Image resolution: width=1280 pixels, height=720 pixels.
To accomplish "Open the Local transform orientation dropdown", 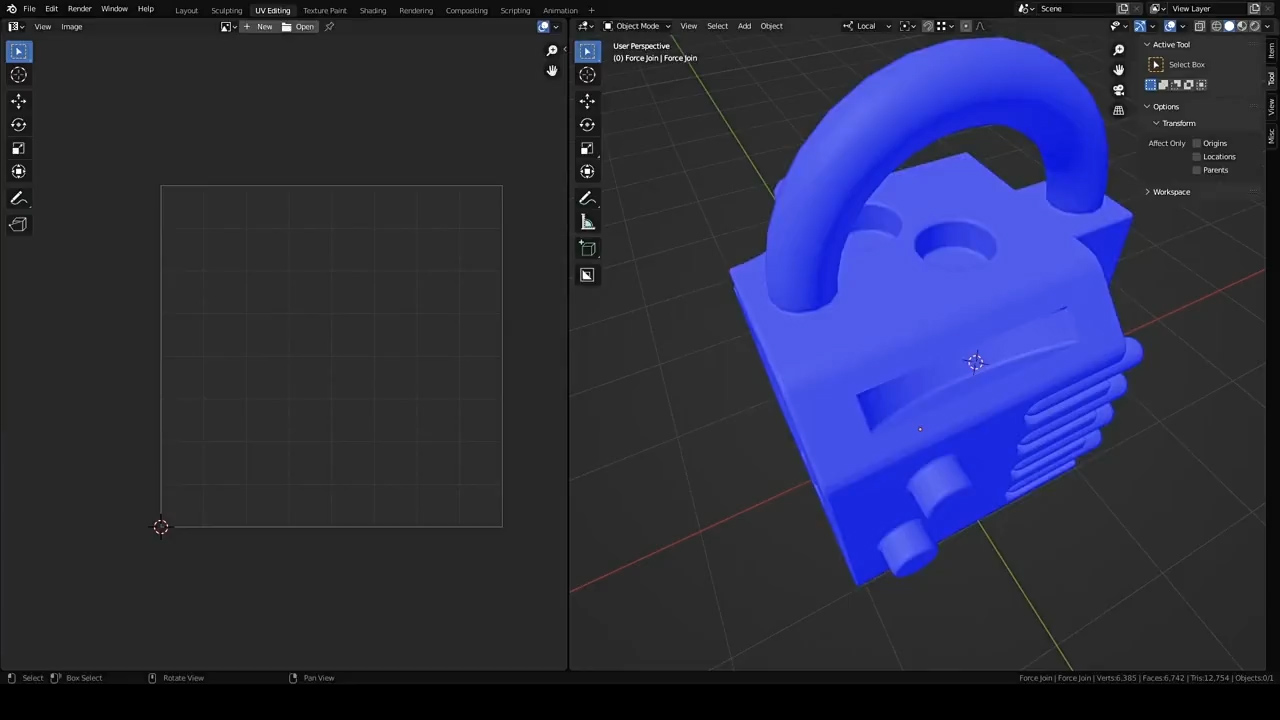I will (x=867, y=26).
